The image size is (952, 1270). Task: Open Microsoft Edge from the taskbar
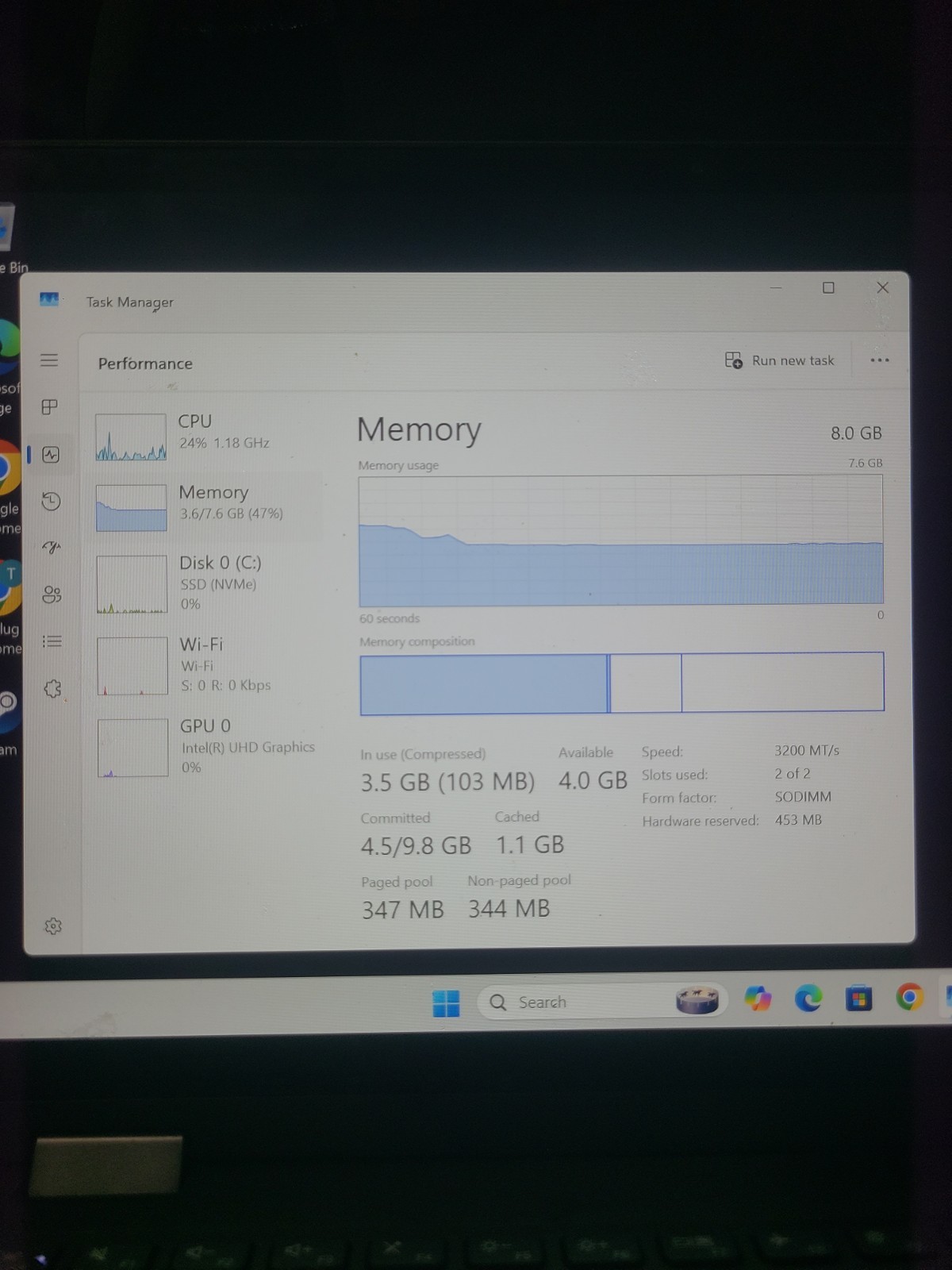coord(808,999)
